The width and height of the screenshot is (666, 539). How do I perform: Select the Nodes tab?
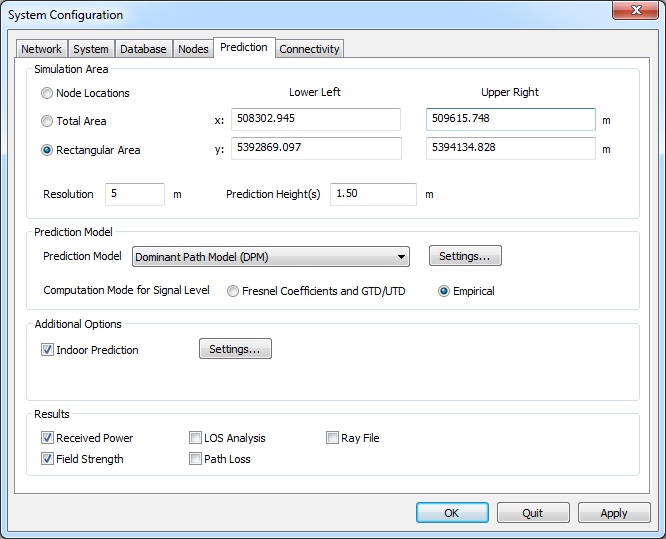[193, 49]
